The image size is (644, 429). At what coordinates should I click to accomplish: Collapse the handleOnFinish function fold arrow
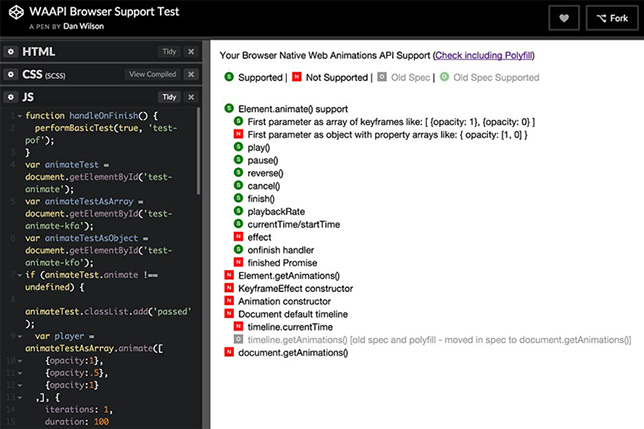[x=19, y=116]
